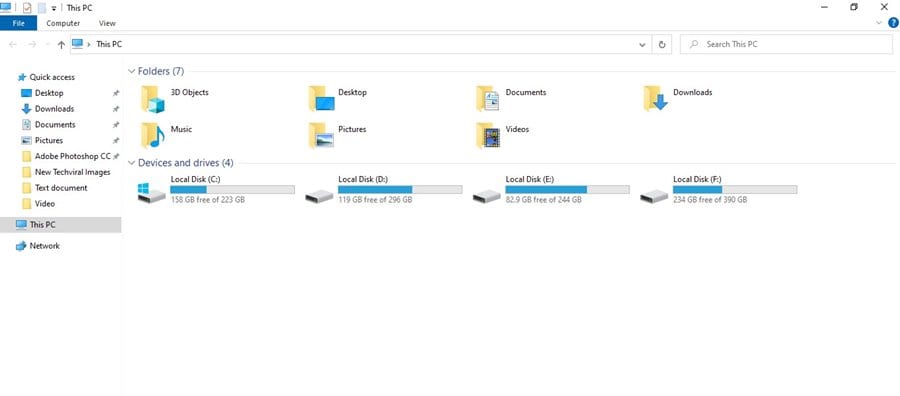The height and width of the screenshot is (396, 900).
Task: Go up one level with Up arrow
Action: pos(61,44)
